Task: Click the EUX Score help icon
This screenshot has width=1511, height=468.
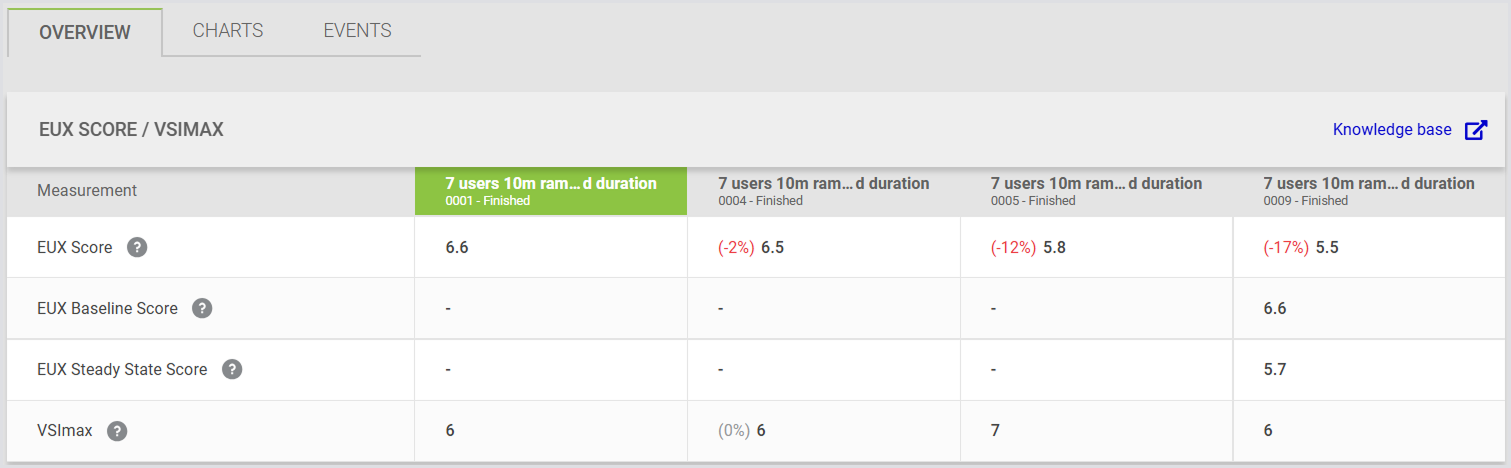Action: click(x=138, y=247)
